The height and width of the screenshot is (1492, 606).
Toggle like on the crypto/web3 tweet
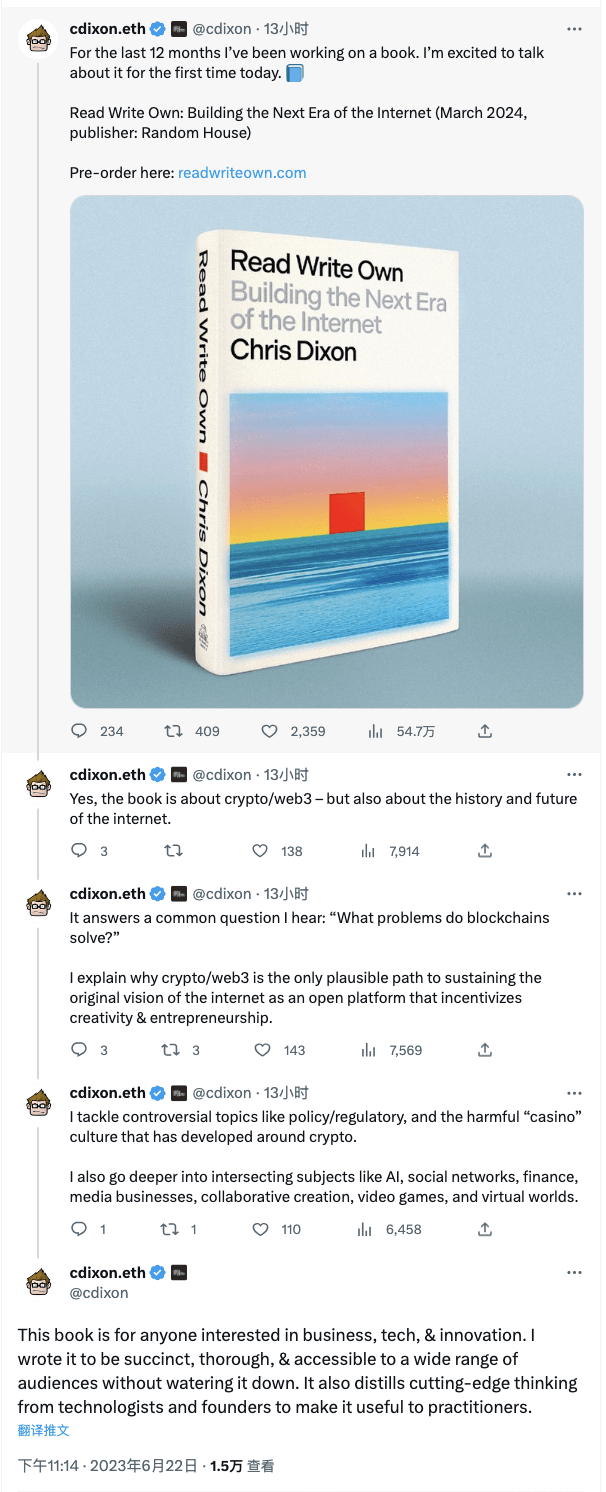pos(262,850)
